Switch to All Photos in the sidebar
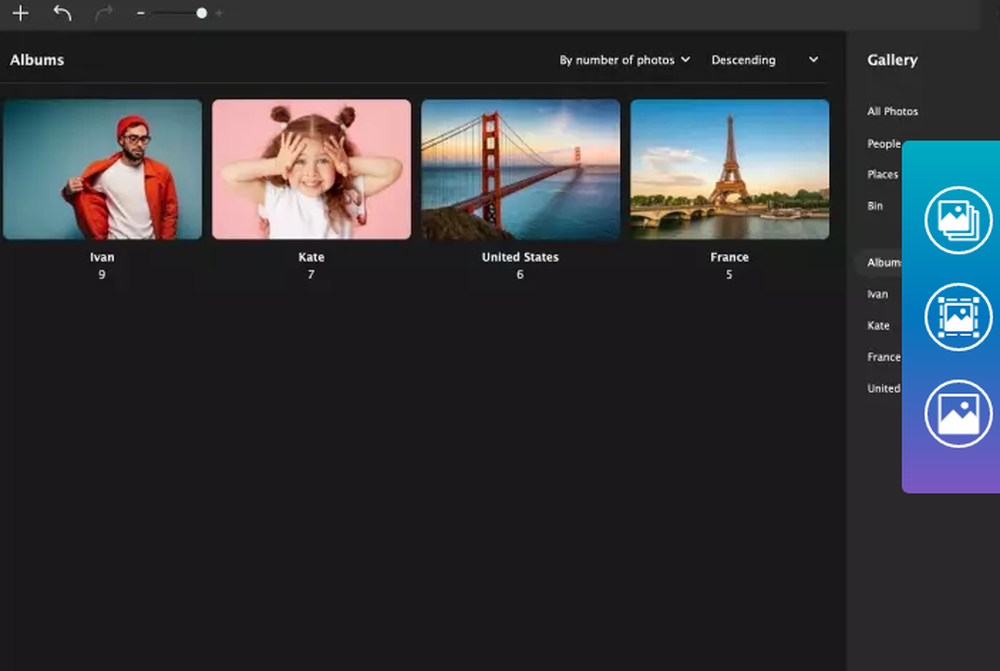Screen dimensions: 1000x671 click(x=892, y=111)
